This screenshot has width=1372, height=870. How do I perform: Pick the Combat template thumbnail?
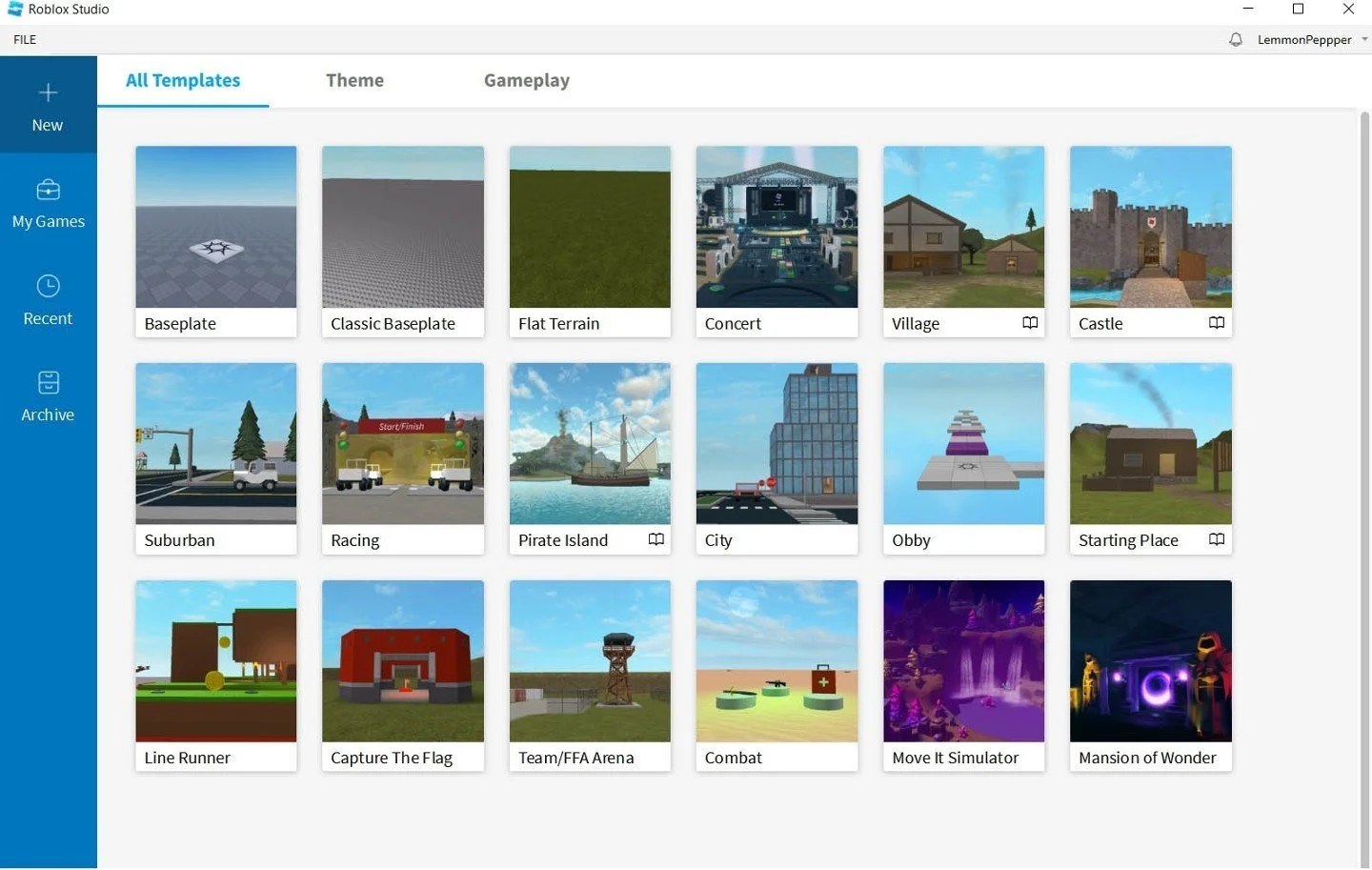tap(777, 661)
